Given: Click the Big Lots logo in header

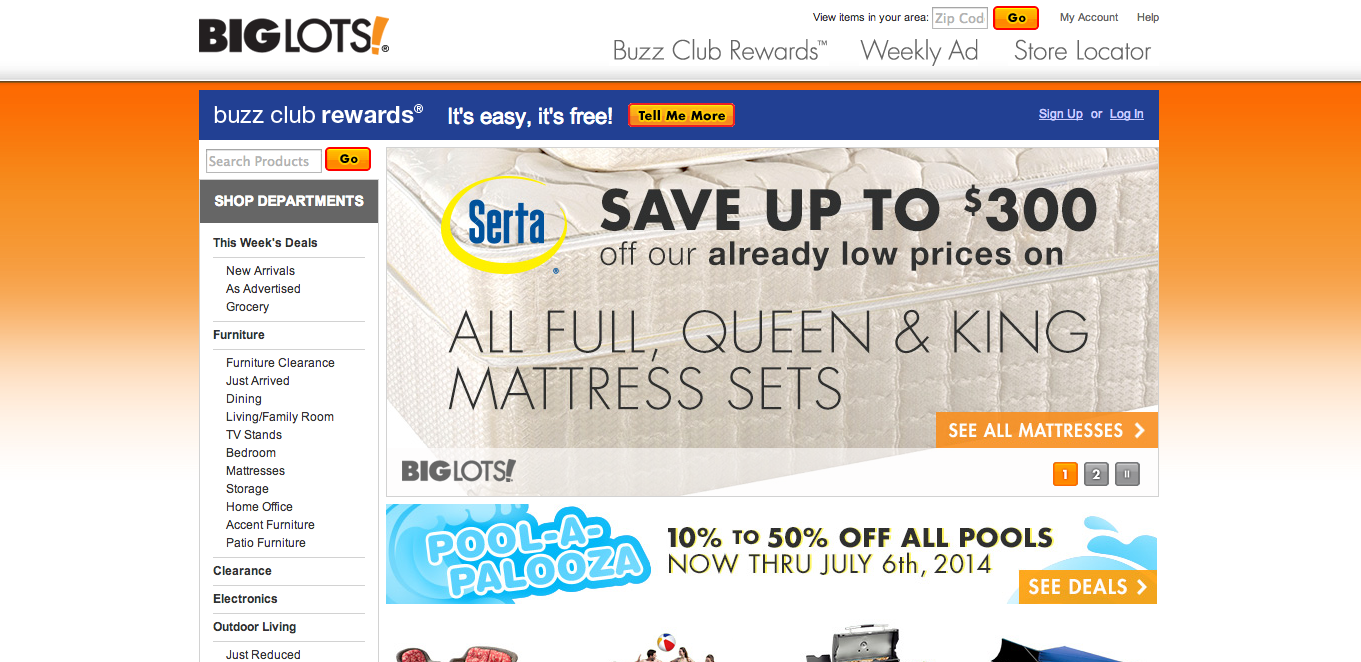Looking at the screenshot, I should pyautogui.click(x=294, y=36).
